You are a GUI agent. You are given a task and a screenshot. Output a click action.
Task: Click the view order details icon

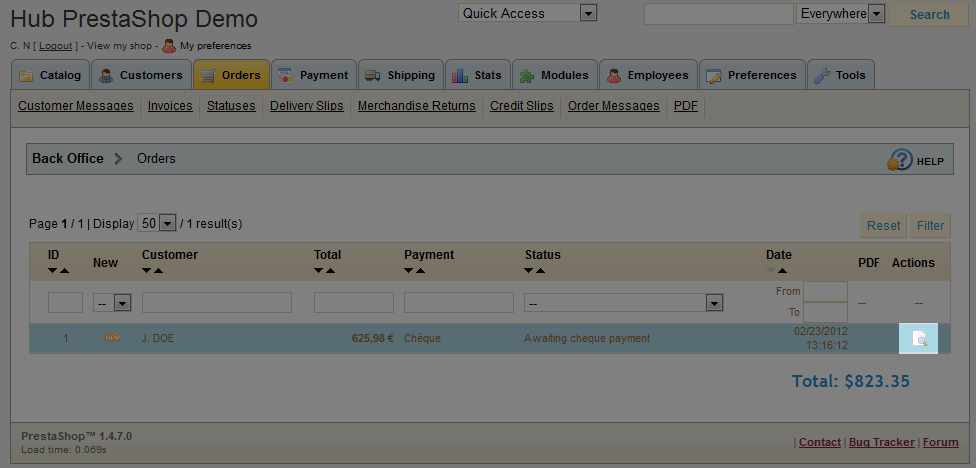tap(919, 339)
